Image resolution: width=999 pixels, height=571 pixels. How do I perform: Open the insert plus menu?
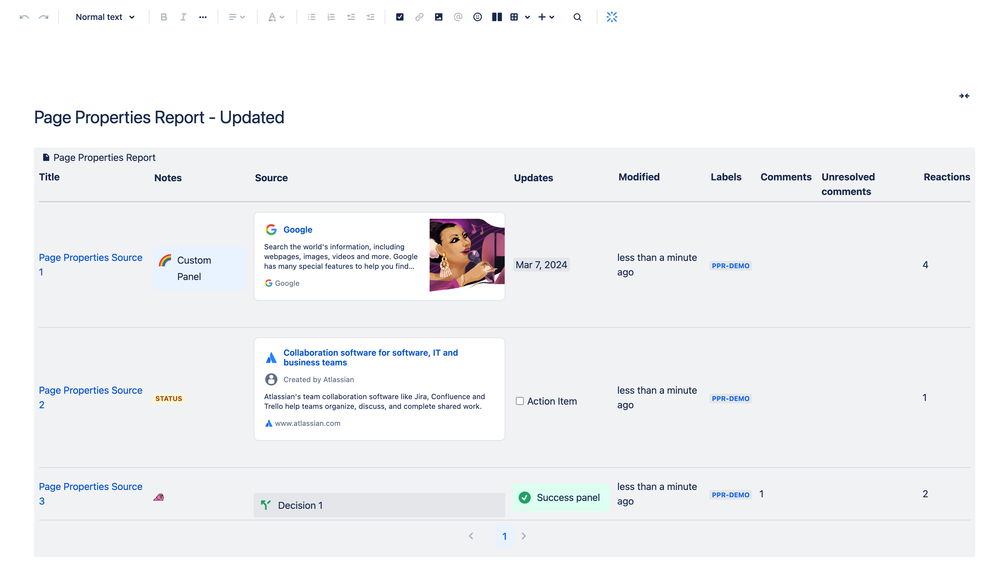(x=546, y=17)
